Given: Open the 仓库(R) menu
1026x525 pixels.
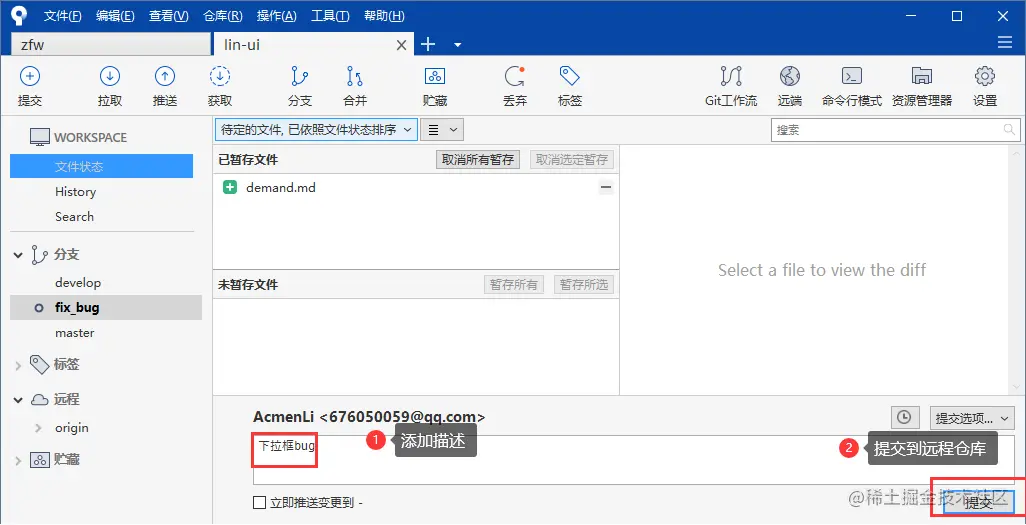Looking at the screenshot, I should (x=223, y=16).
